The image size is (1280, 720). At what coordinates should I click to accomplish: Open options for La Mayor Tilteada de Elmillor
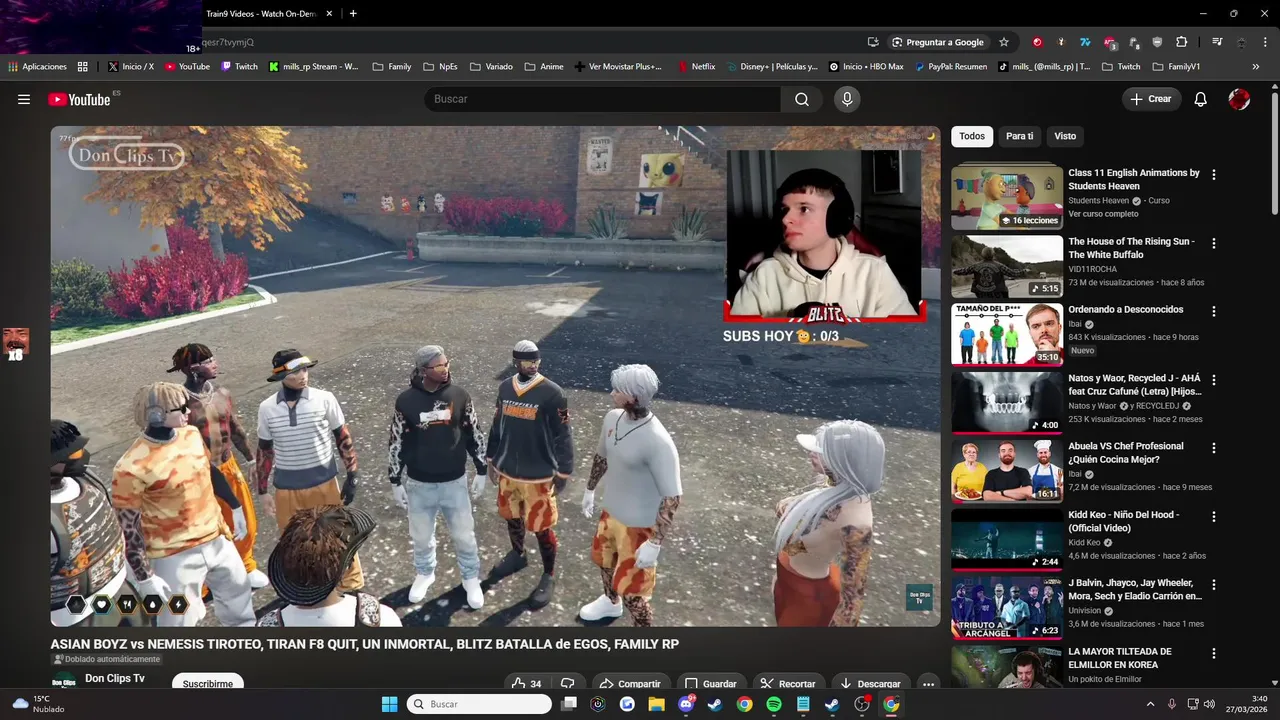pyautogui.click(x=1214, y=653)
